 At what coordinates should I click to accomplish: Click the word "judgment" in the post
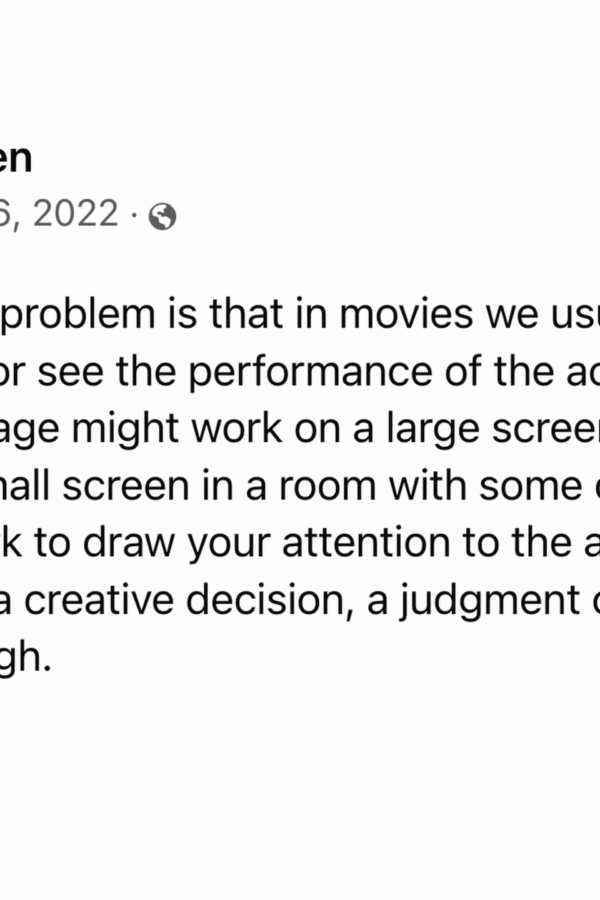(x=490, y=602)
